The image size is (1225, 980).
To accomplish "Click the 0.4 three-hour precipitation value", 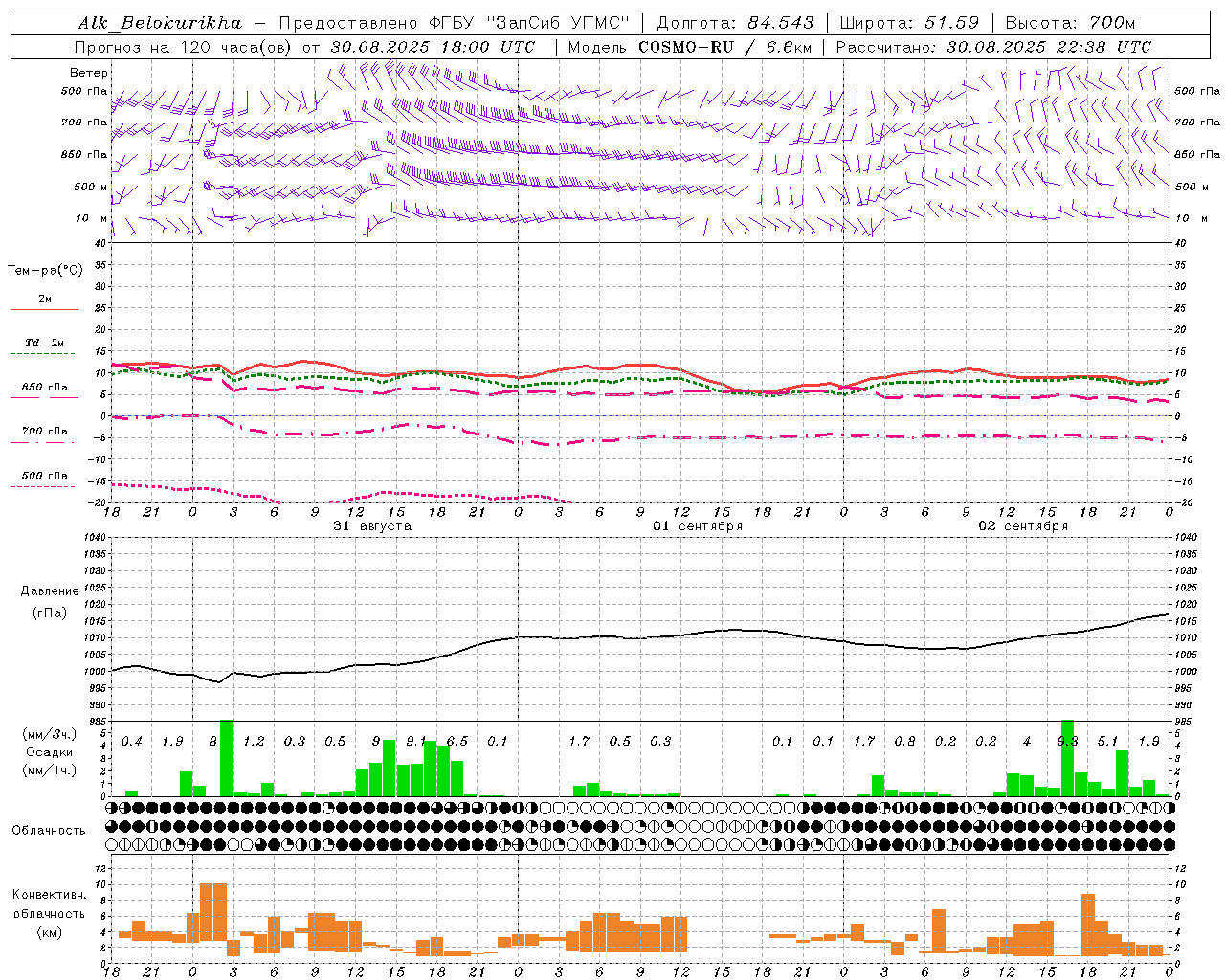I will point(131,742).
